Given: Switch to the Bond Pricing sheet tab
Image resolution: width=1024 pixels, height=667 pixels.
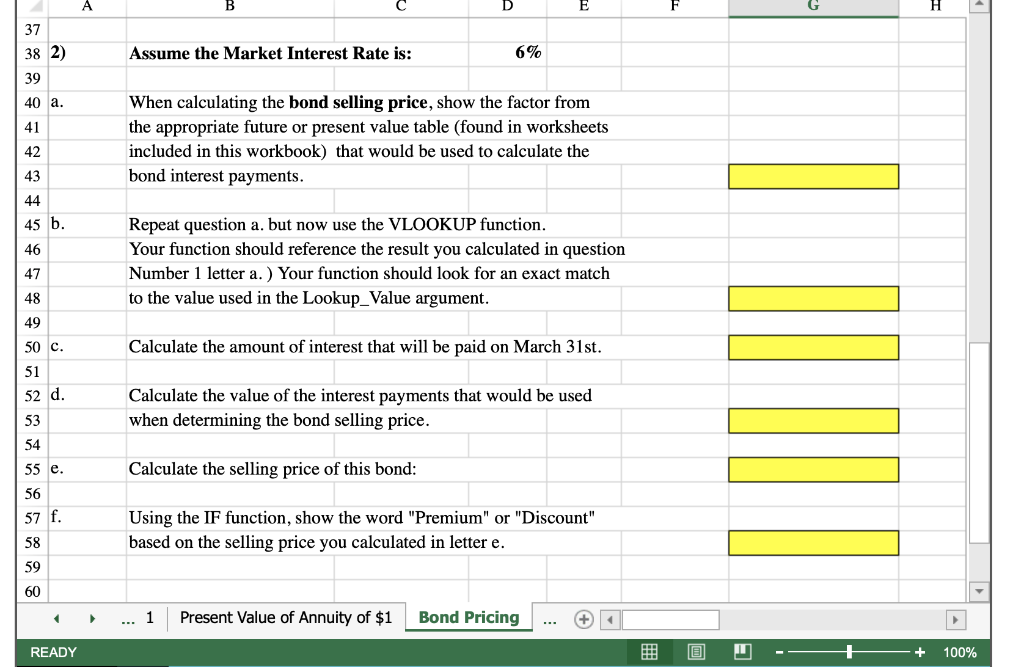Looking at the screenshot, I should (468, 618).
